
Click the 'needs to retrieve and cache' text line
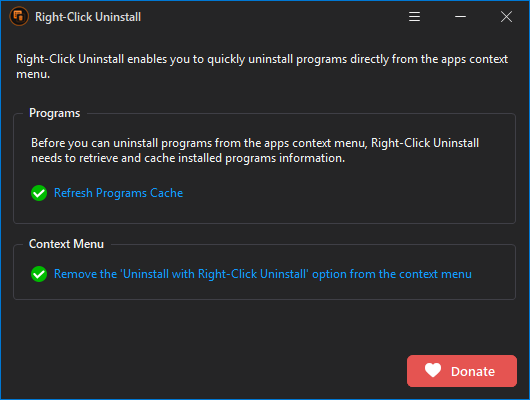coord(188,158)
